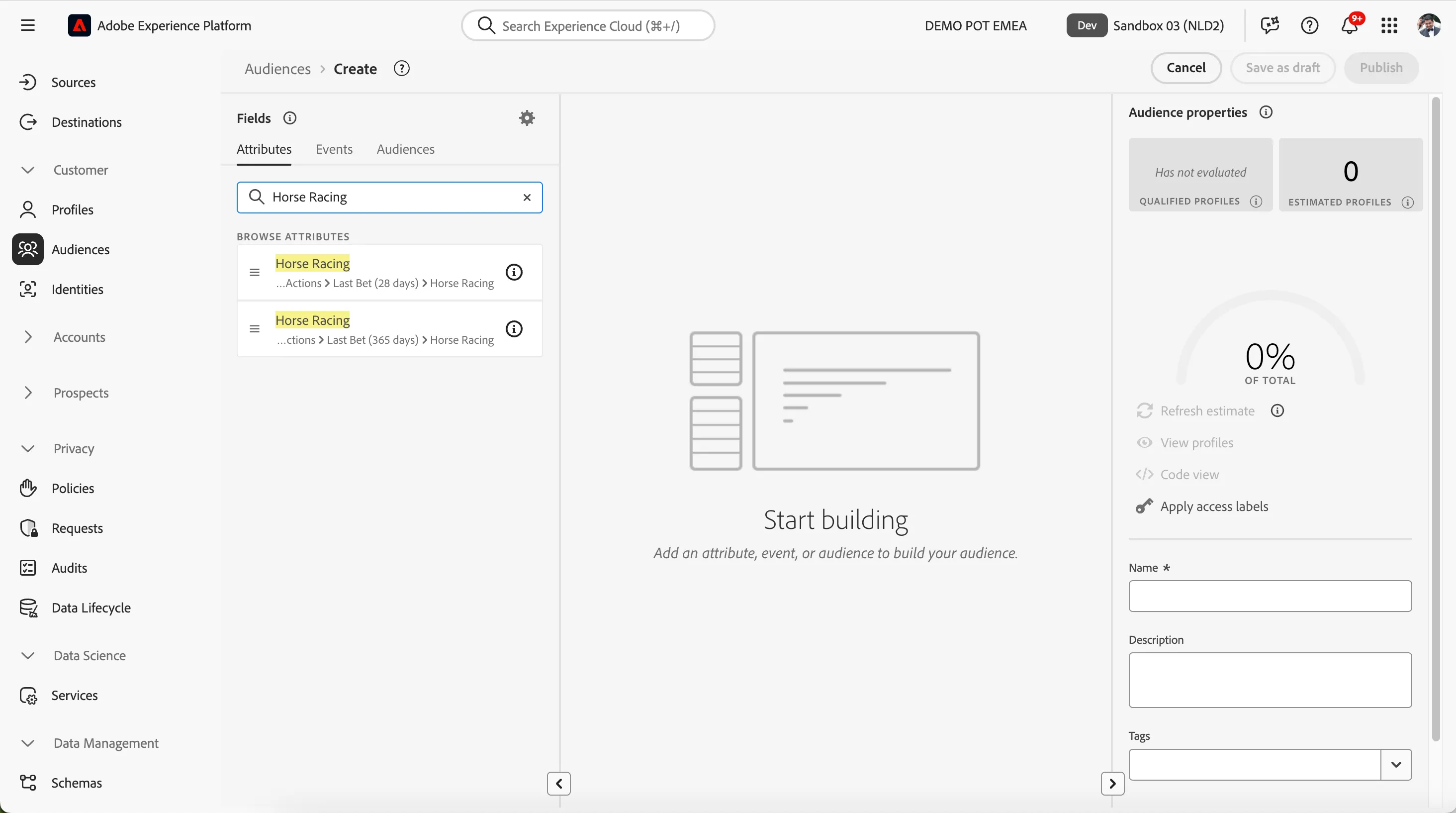Click Save as draft button

[1282, 68]
